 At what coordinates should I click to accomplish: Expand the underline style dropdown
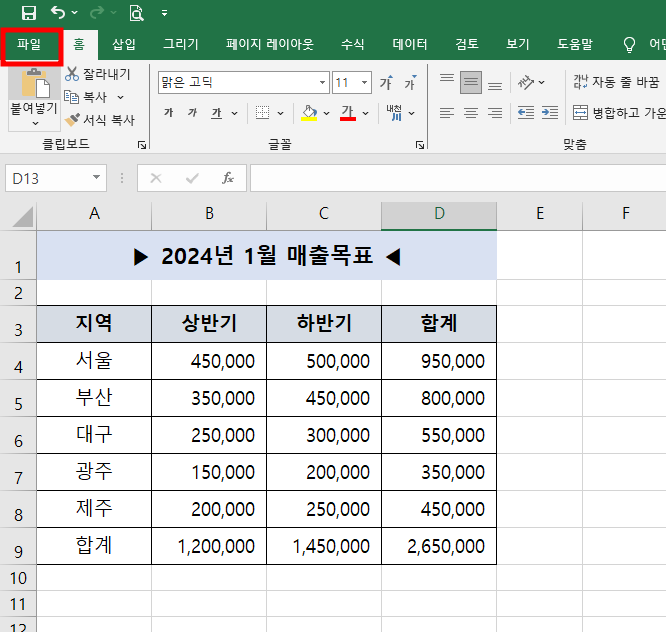[x=234, y=113]
